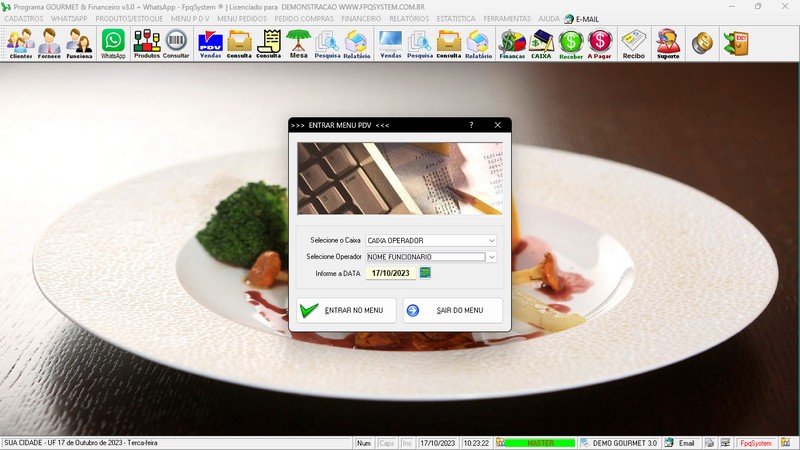Image resolution: width=800 pixels, height=450 pixels.
Task: Open the Funciona employees icon
Action: (79, 44)
